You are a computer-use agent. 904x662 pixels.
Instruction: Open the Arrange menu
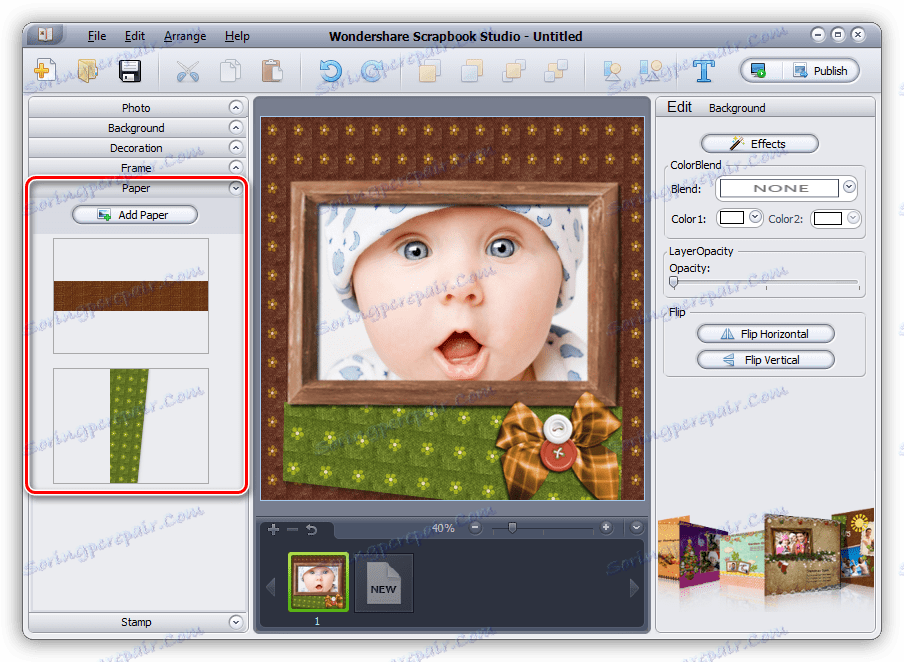coord(184,36)
